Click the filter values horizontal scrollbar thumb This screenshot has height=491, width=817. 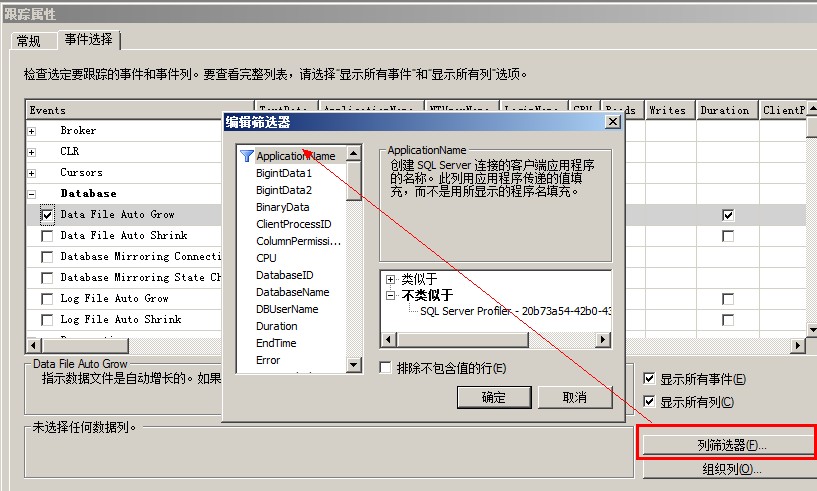click(463, 340)
